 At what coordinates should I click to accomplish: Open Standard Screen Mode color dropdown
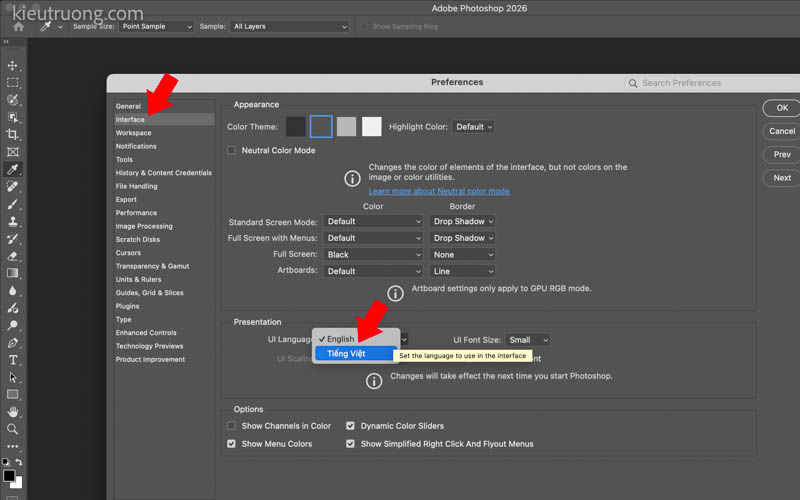(373, 221)
